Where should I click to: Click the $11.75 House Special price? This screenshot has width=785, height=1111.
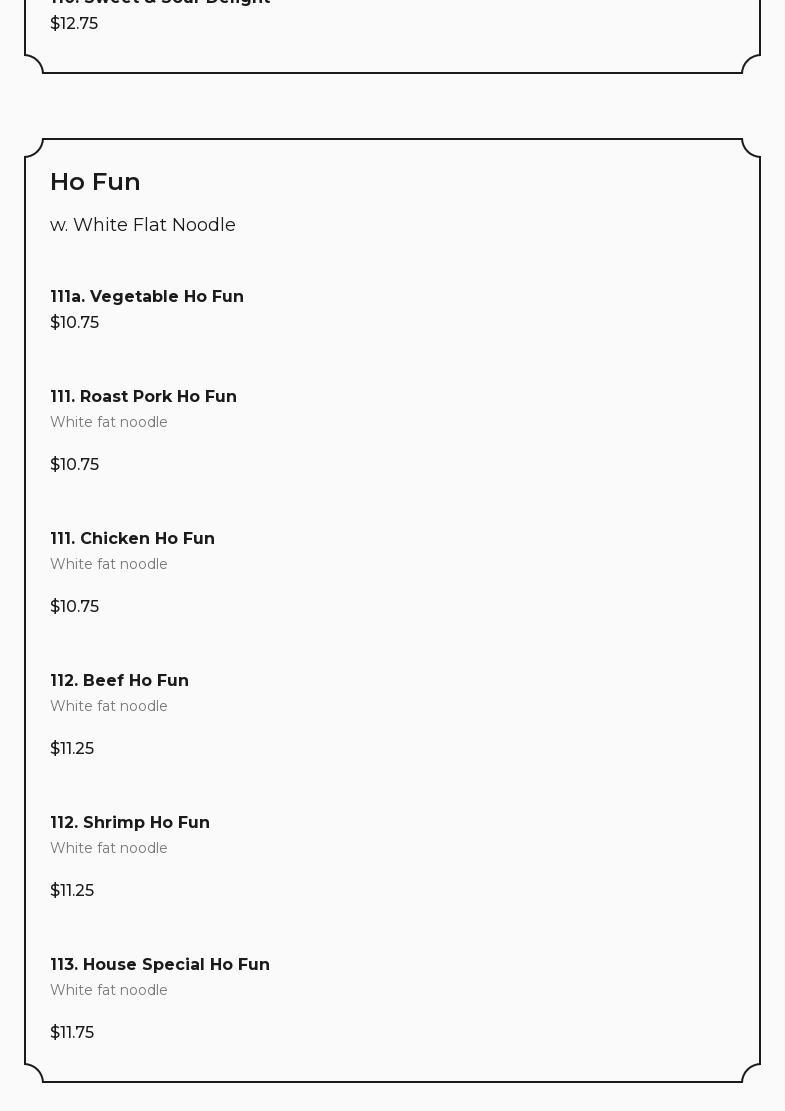tap(72, 1033)
